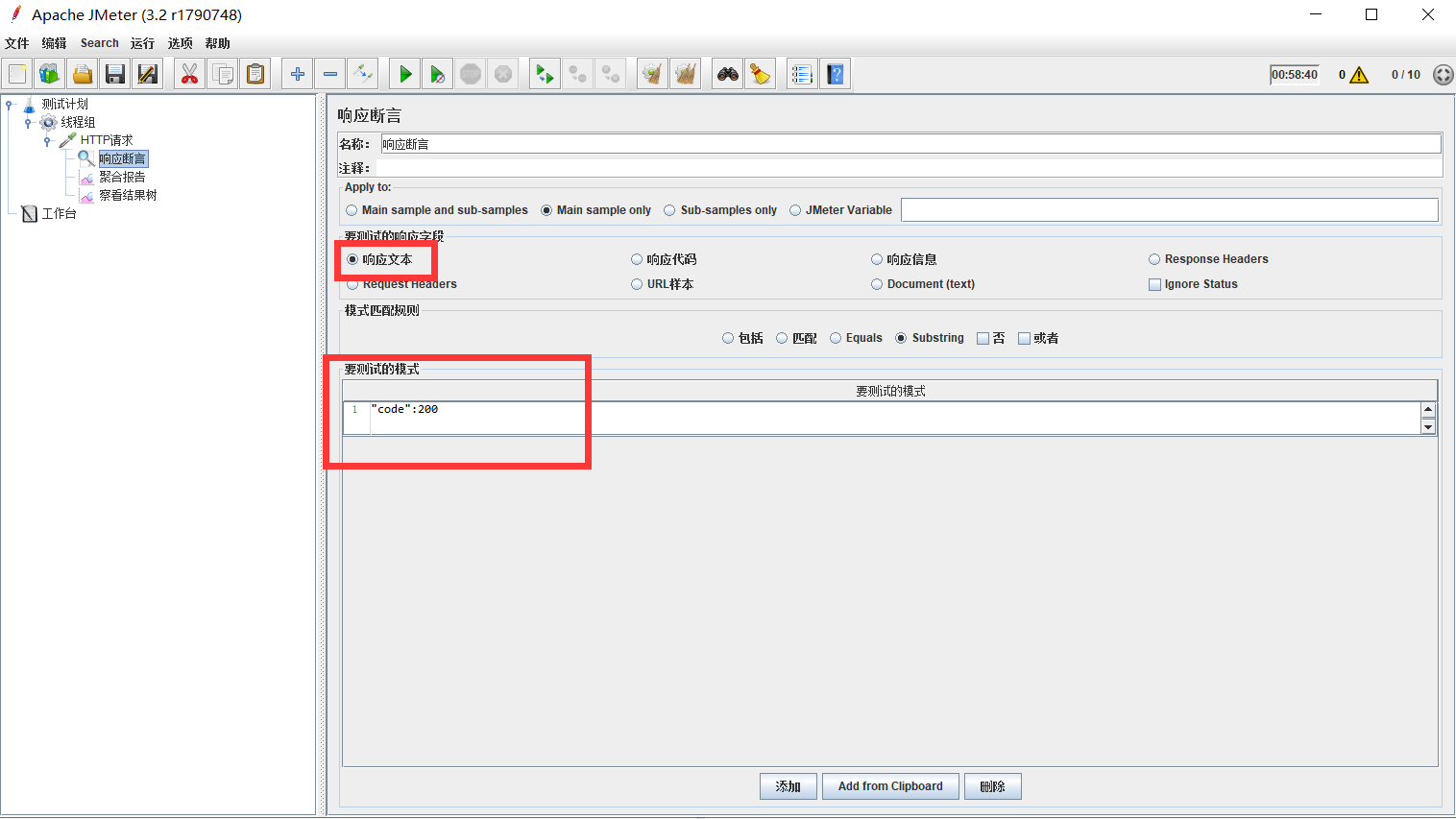
Task: Click the 删除 button
Action: click(x=992, y=786)
